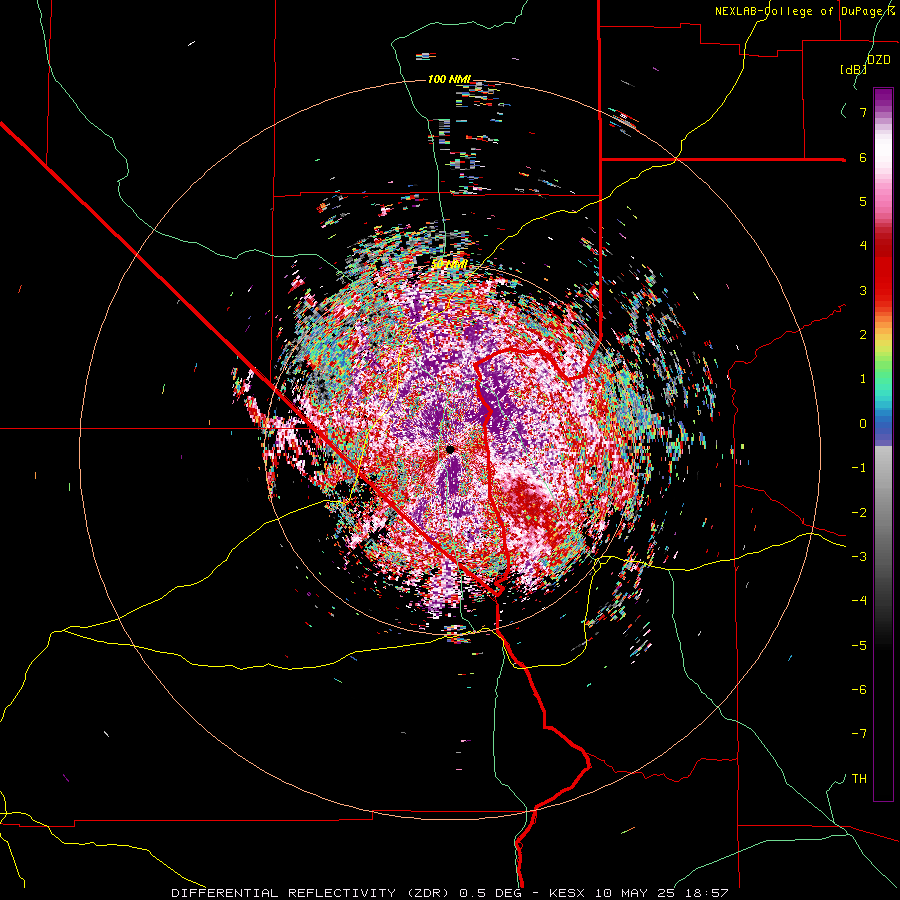Click the "4" value on the color scale
The image size is (900, 900).
[863, 246]
